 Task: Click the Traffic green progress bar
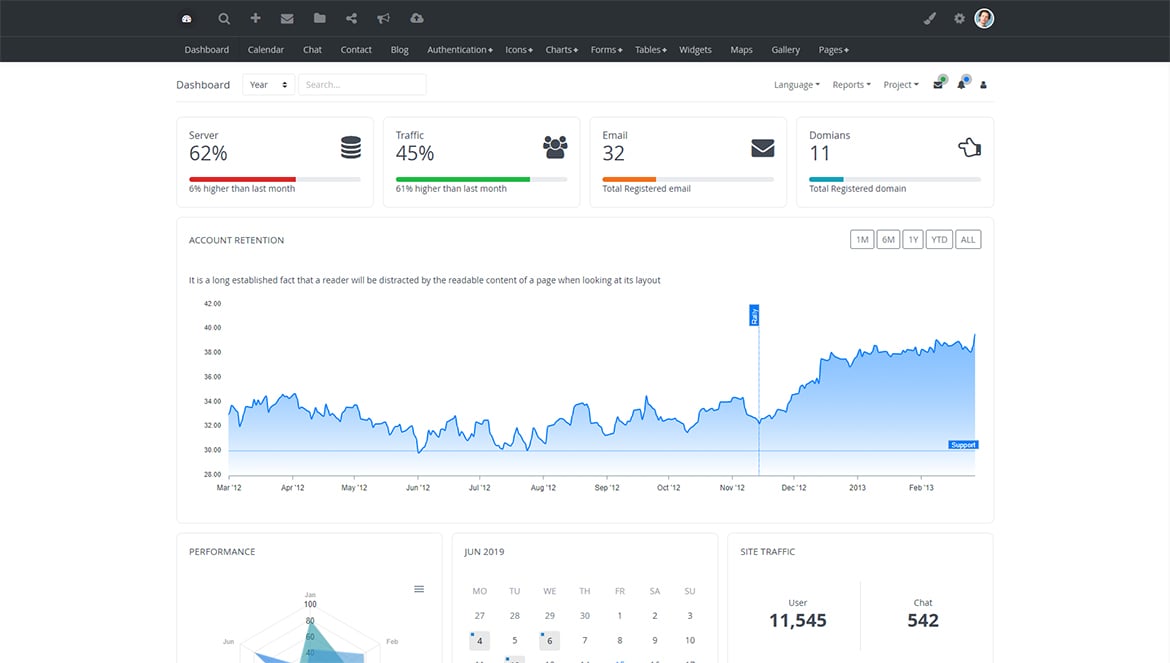463,179
